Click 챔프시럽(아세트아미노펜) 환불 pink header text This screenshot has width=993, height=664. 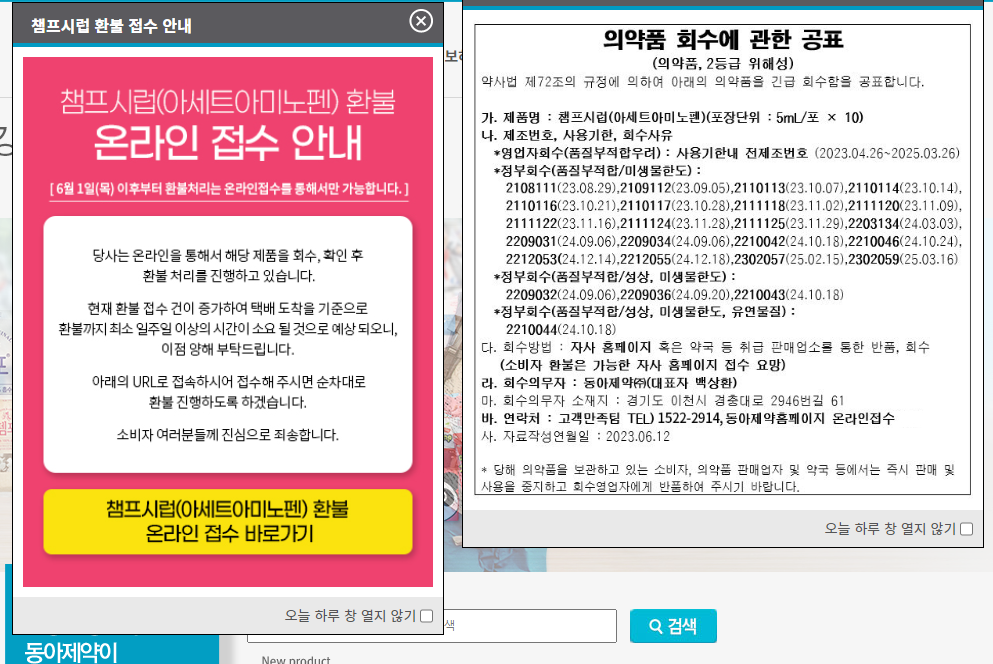coord(228,101)
